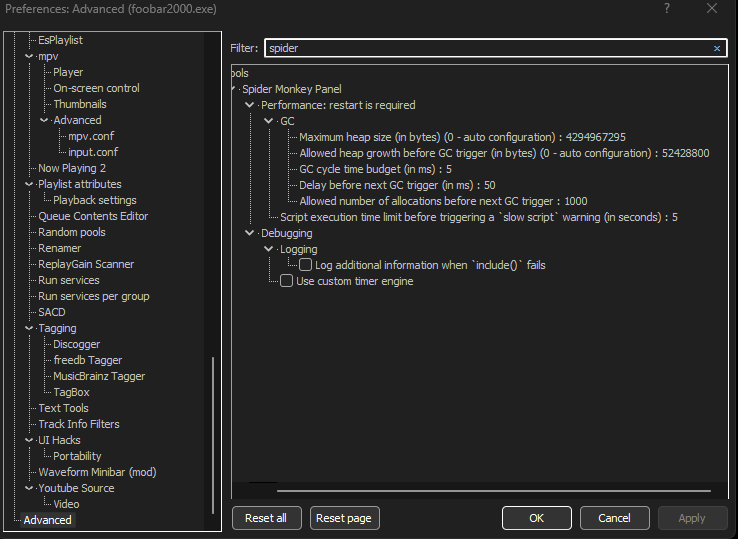Open Queue Contents Editor page

coord(93,217)
